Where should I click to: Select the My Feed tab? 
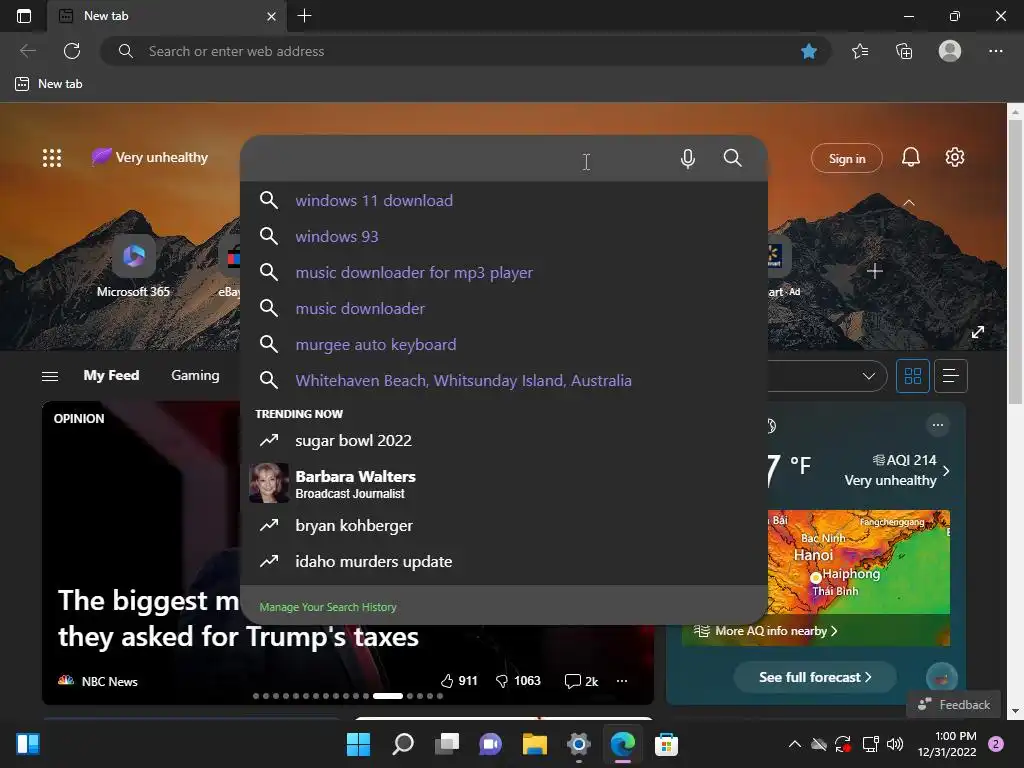(111, 376)
